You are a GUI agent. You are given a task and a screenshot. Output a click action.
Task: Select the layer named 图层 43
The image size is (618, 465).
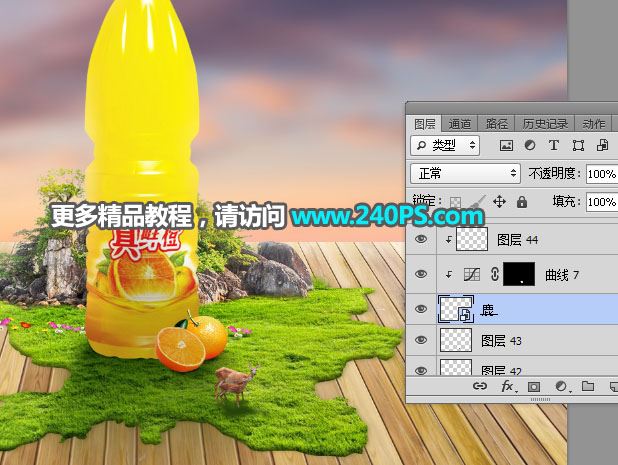click(501, 340)
